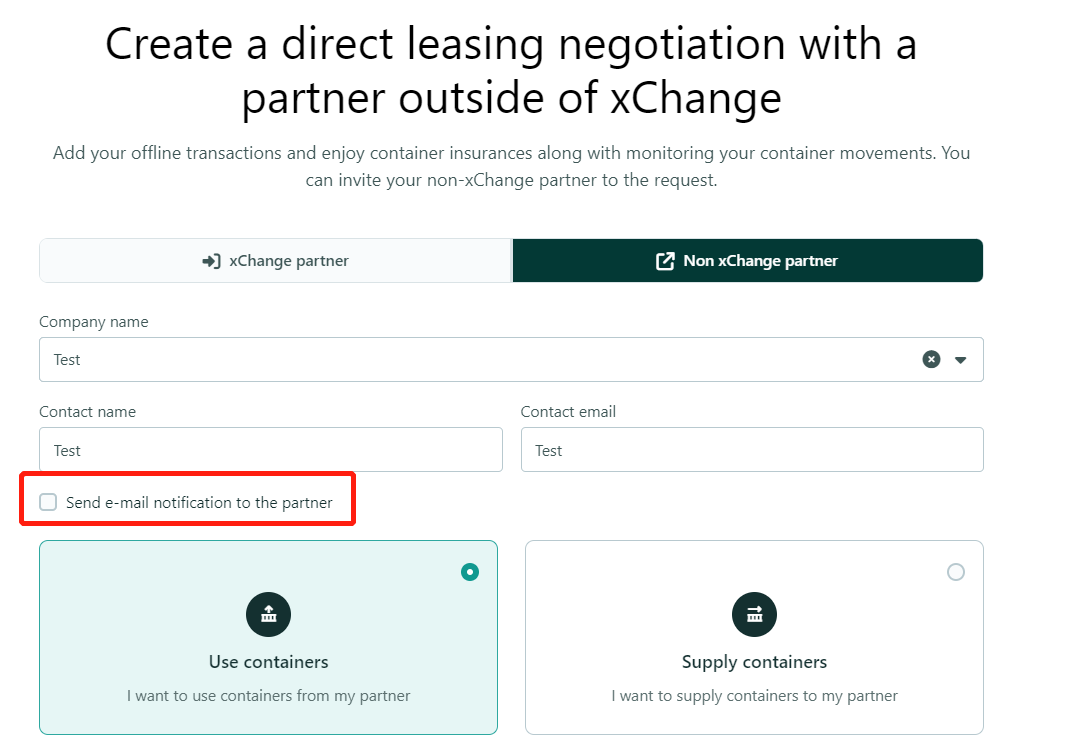Click into the Contact email field
Viewport: 1069px width, 754px height.
[x=752, y=450]
